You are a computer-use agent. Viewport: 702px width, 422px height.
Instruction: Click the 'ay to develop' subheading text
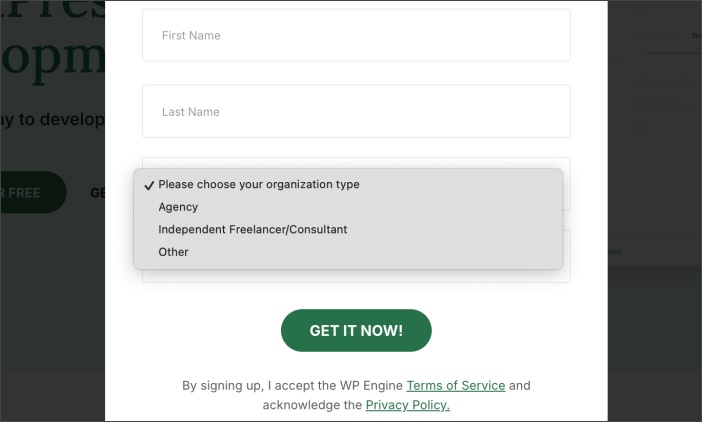52,120
